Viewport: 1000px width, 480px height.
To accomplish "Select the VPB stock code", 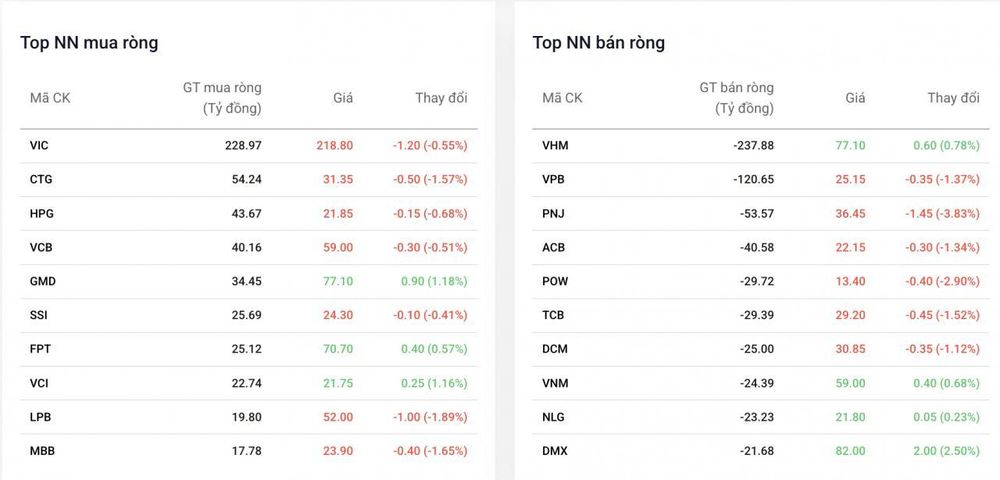I will [x=553, y=179].
